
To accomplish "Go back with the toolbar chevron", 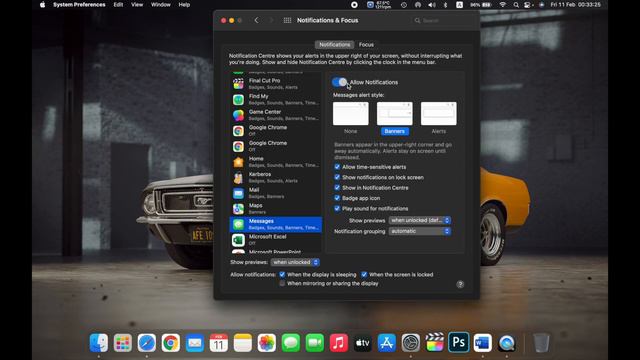I will pyautogui.click(x=256, y=20).
